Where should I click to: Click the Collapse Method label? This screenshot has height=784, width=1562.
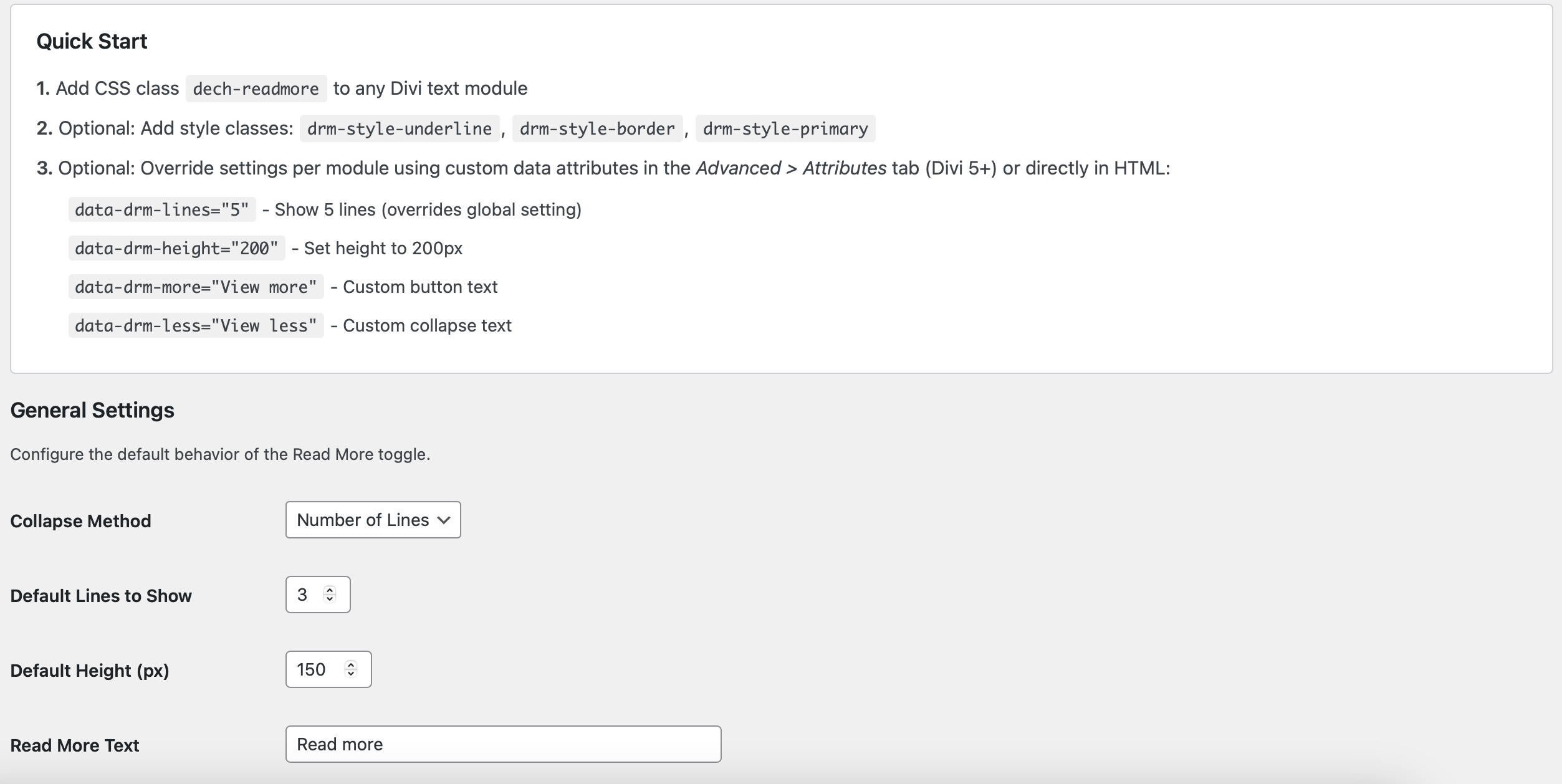tap(80, 521)
